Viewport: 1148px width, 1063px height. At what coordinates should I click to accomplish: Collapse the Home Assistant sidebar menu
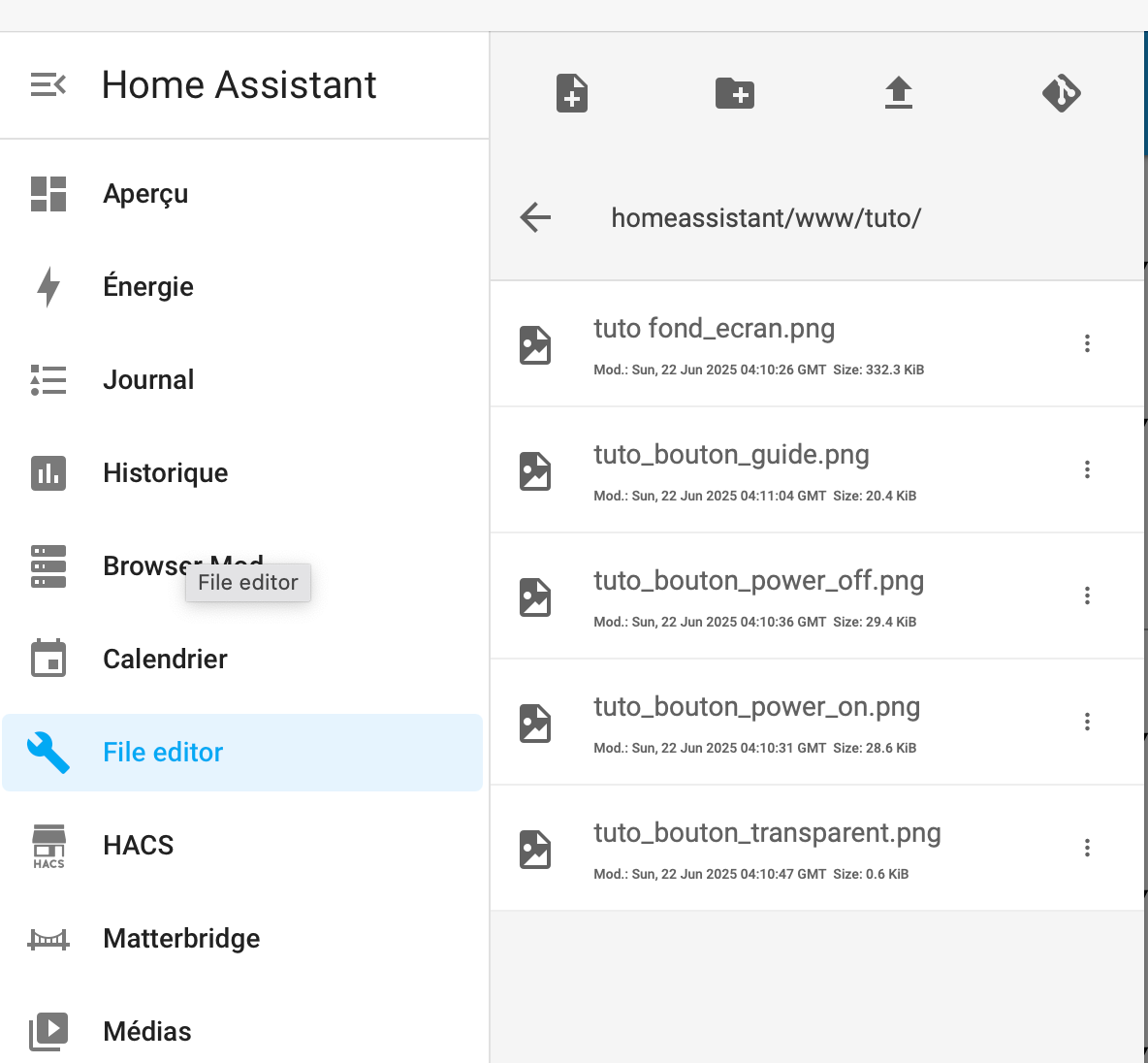(x=48, y=85)
